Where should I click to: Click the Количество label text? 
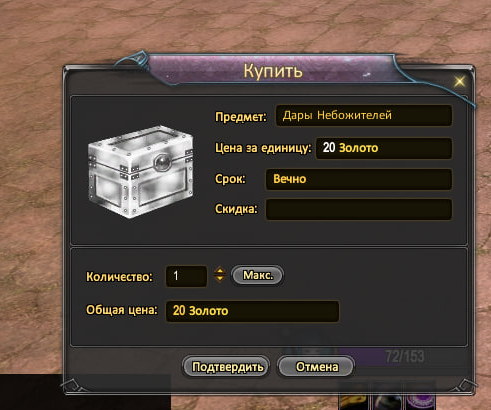pos(119,277)
